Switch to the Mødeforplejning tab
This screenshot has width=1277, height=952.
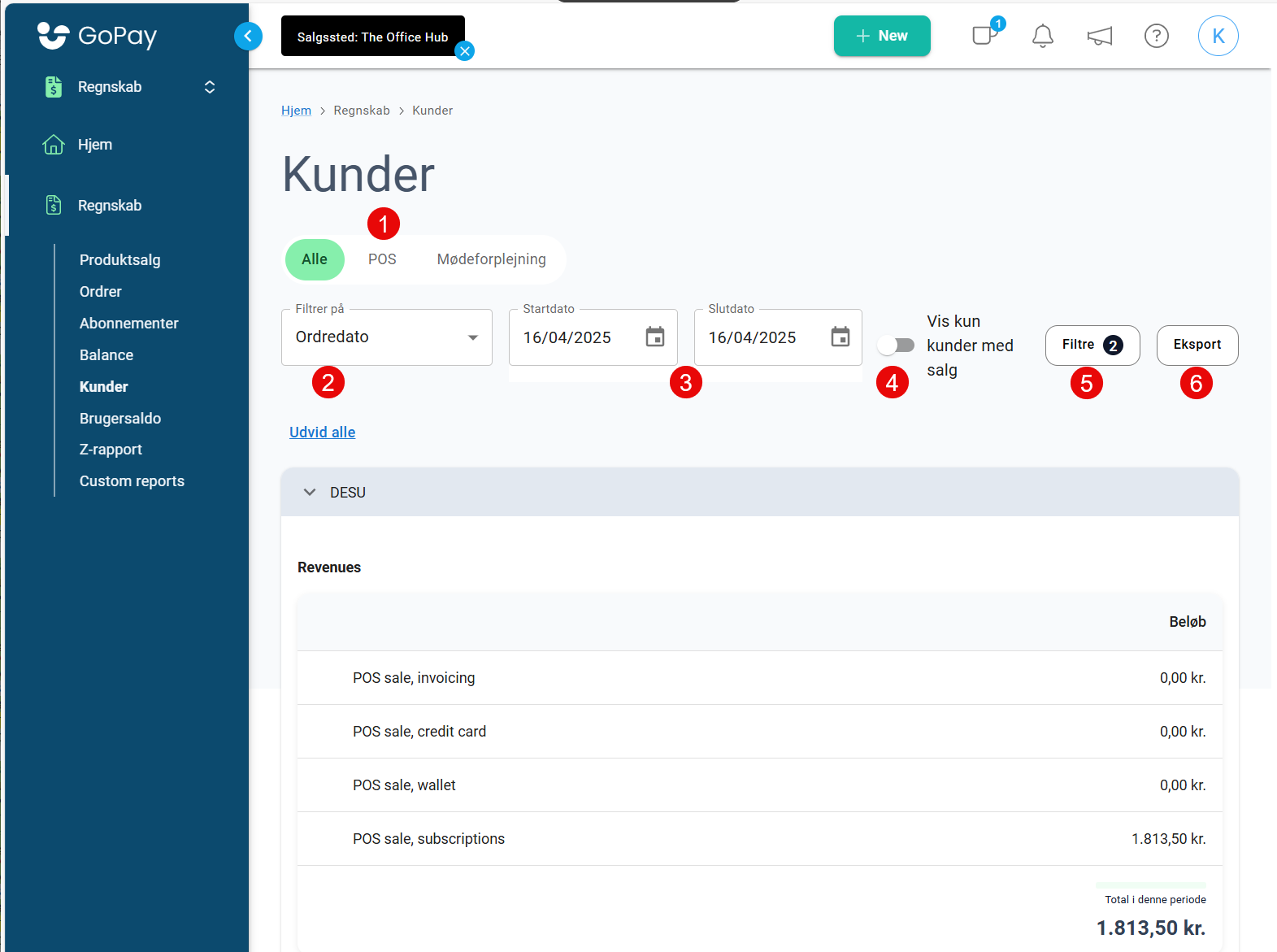[492, 259]
